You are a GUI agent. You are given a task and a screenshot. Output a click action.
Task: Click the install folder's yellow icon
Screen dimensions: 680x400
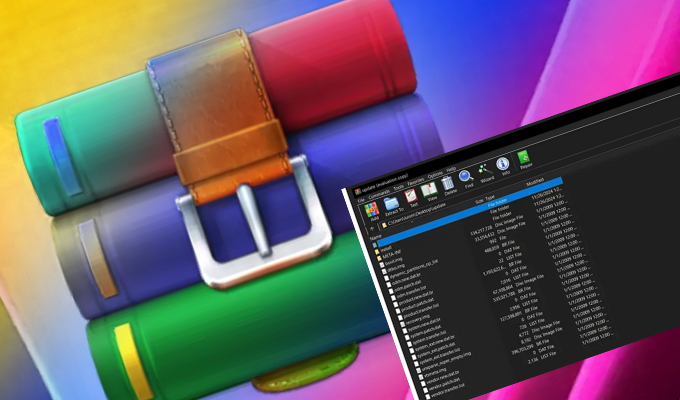pos(377,251)
